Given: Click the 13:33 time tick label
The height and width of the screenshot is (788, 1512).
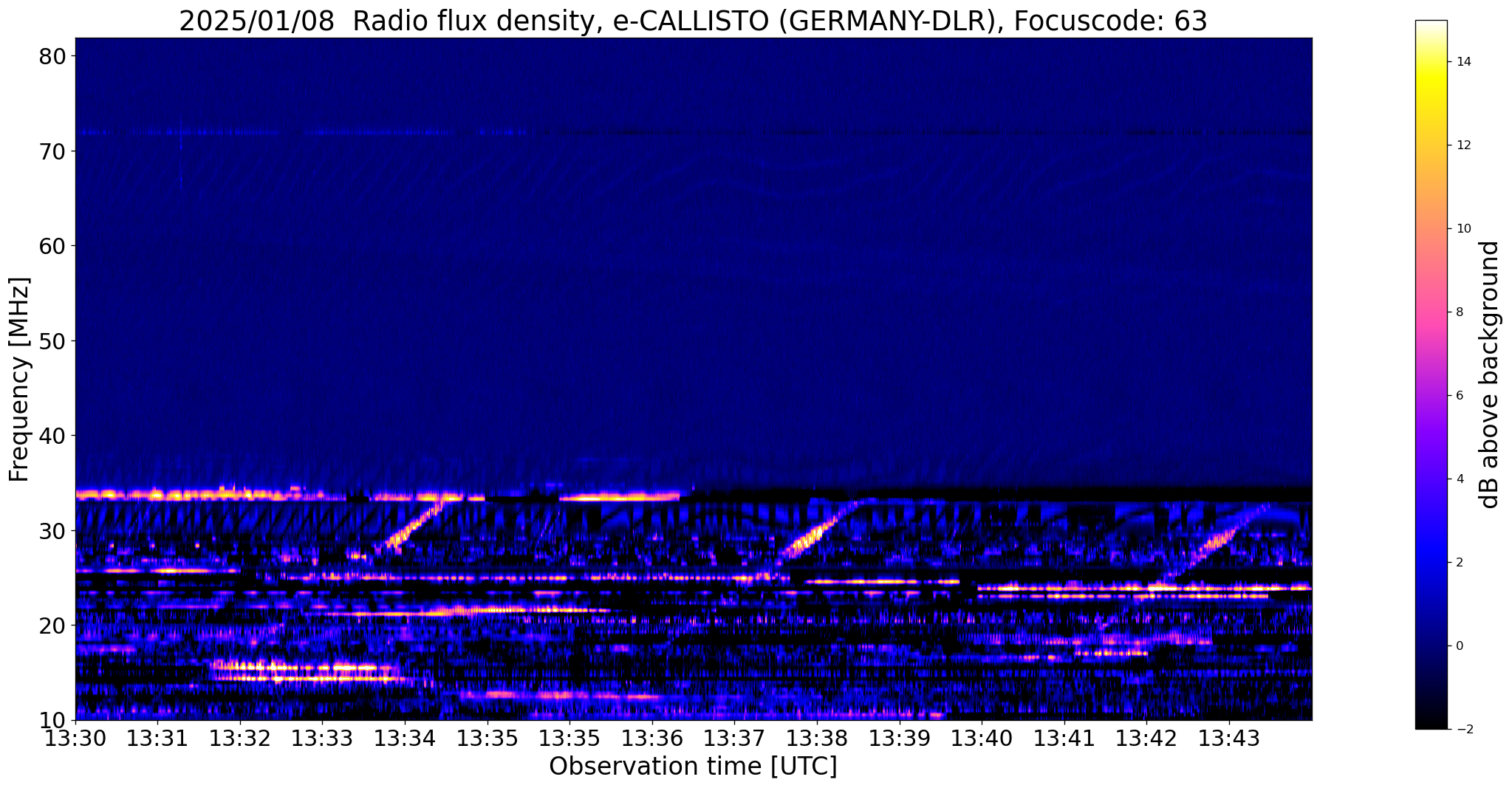Looking at the screenshot, I should click(322, 739).
